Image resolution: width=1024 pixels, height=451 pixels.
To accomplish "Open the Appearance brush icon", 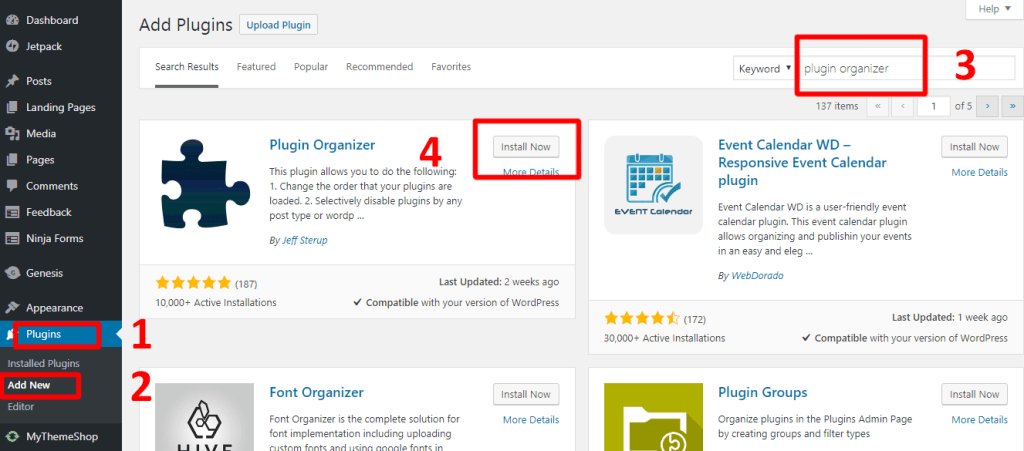I will [12, 308].
